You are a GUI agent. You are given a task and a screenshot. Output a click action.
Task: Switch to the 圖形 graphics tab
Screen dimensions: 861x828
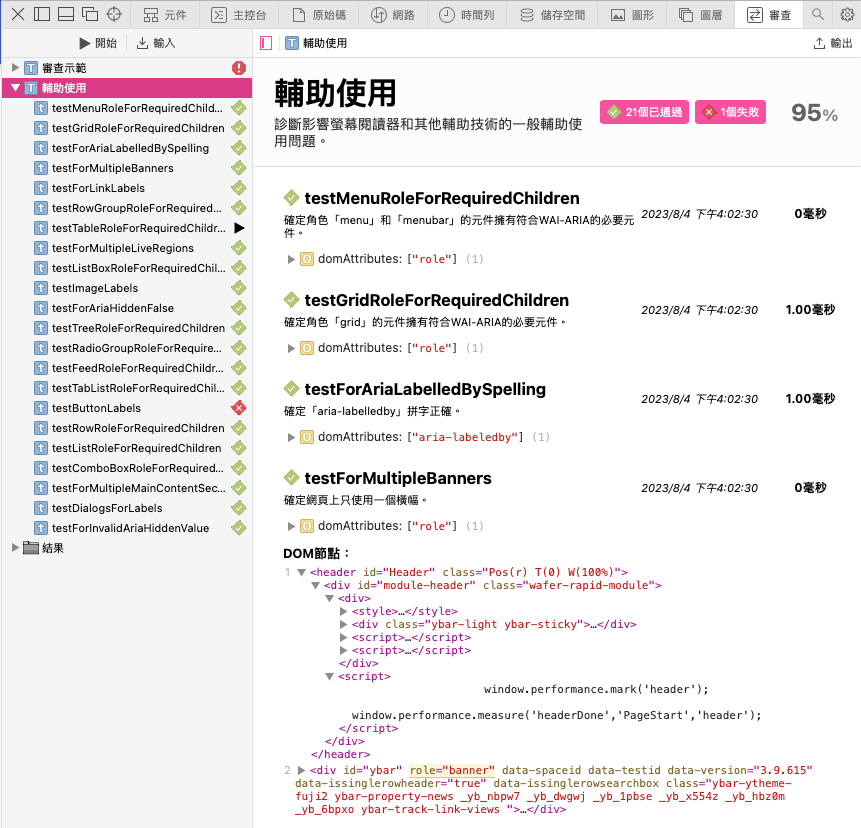point(633,15)
